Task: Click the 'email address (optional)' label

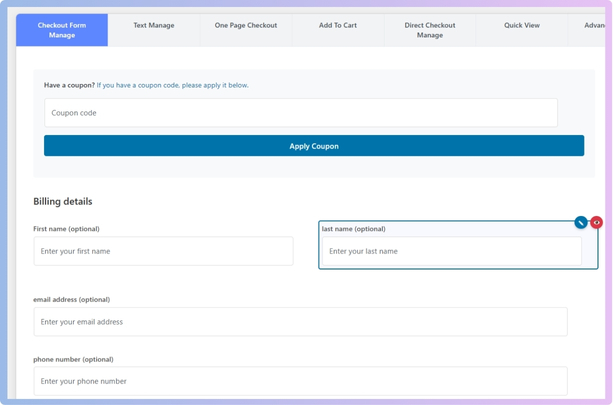Action: tap(72, 299)
